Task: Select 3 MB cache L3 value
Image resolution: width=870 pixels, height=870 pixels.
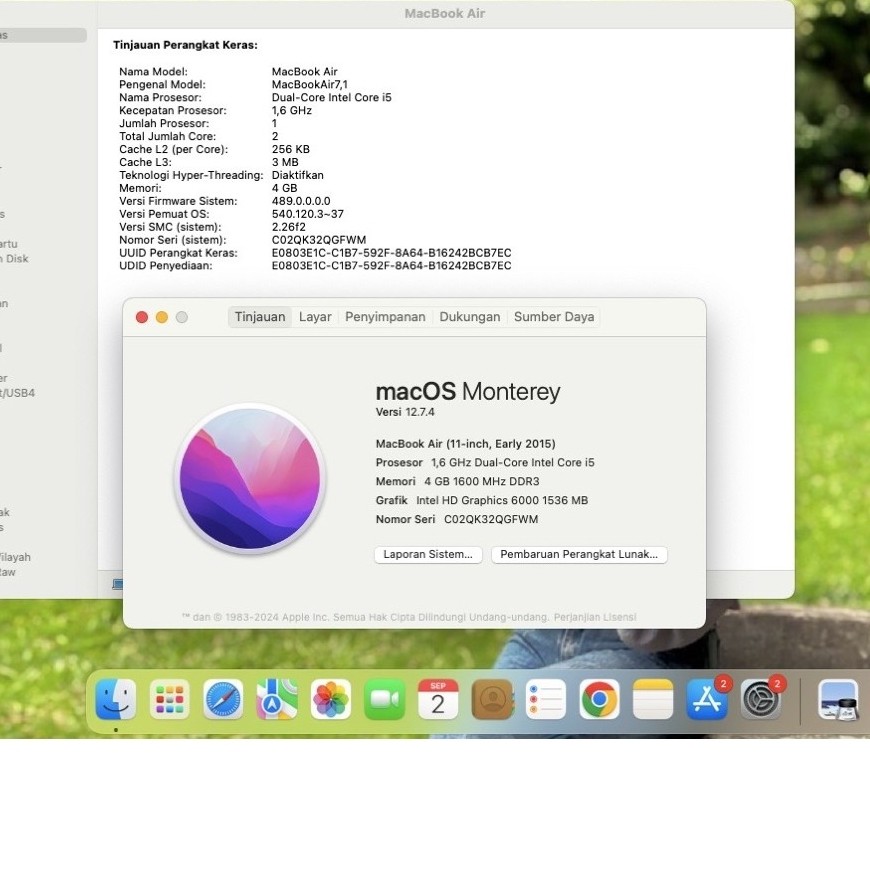Action: pyautogui.click(x=285, y=162)
